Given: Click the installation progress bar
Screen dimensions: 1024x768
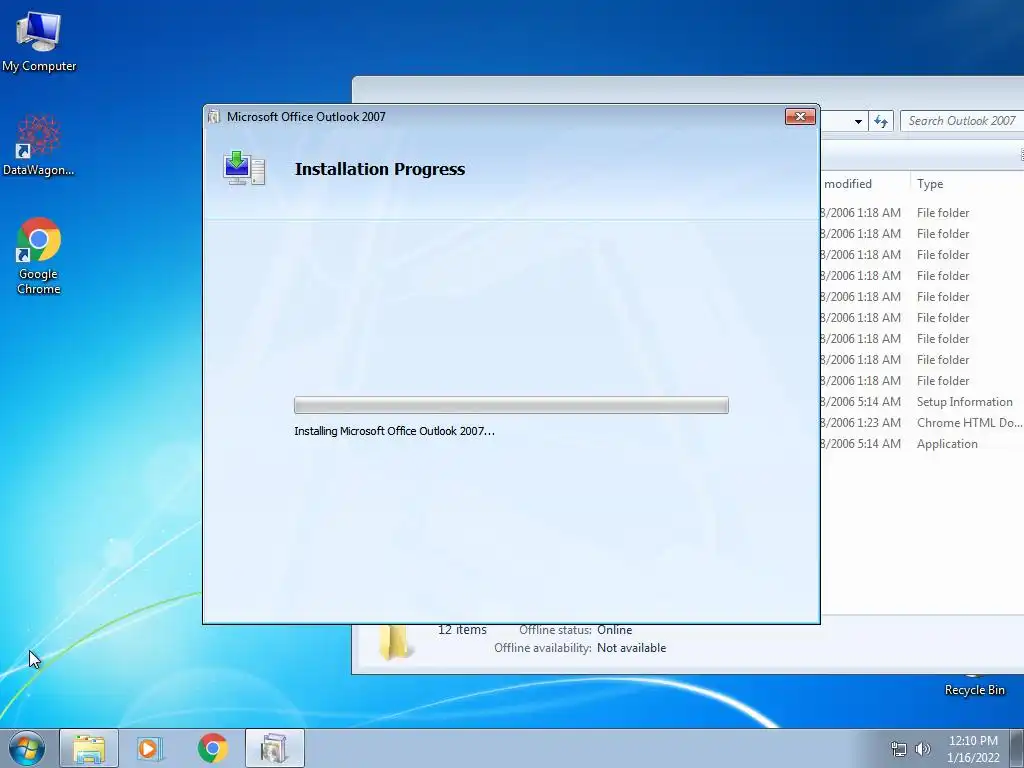Looking at the screenshot, I should (x=511, y=405).
